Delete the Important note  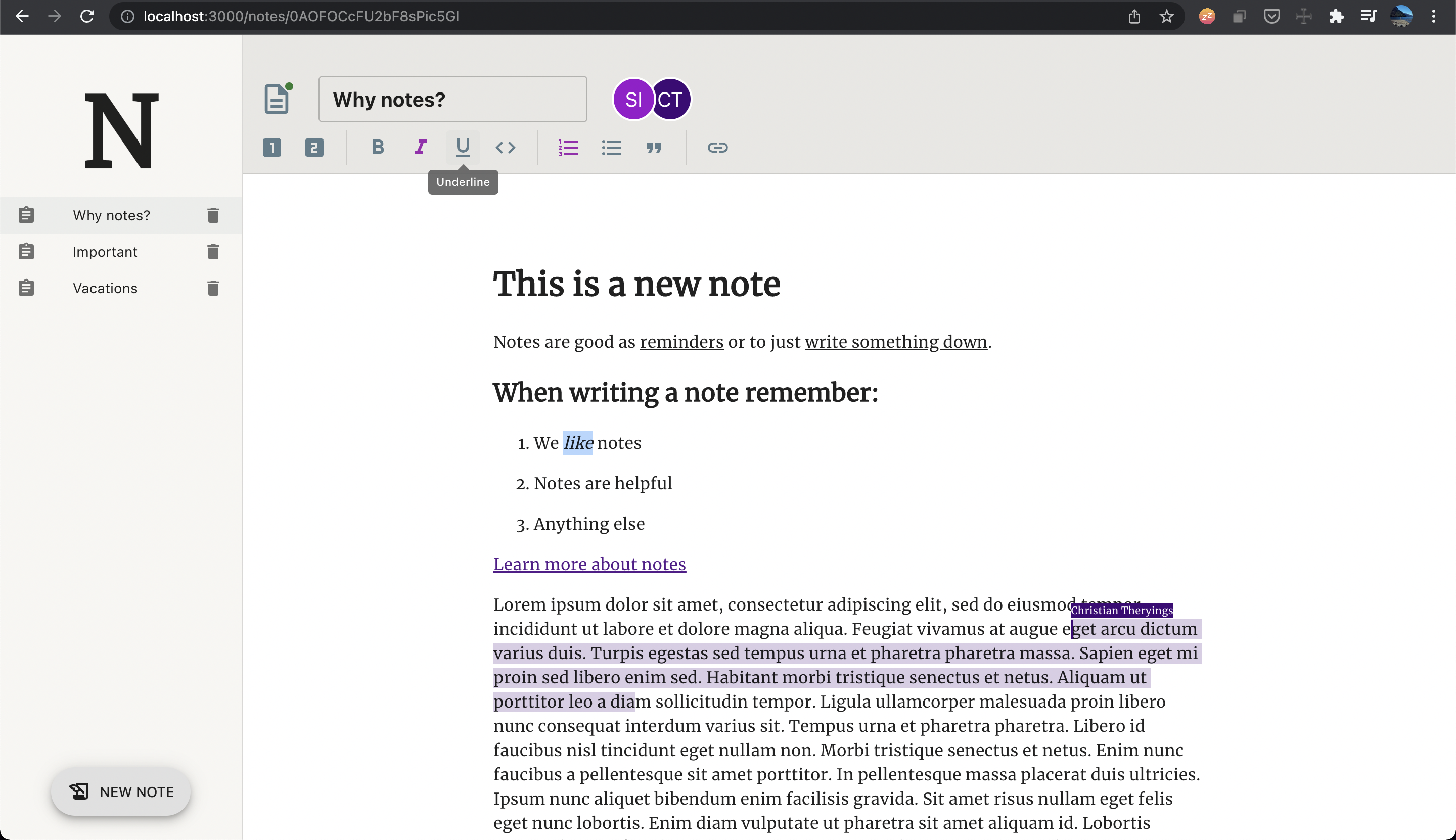click(213, 252)
